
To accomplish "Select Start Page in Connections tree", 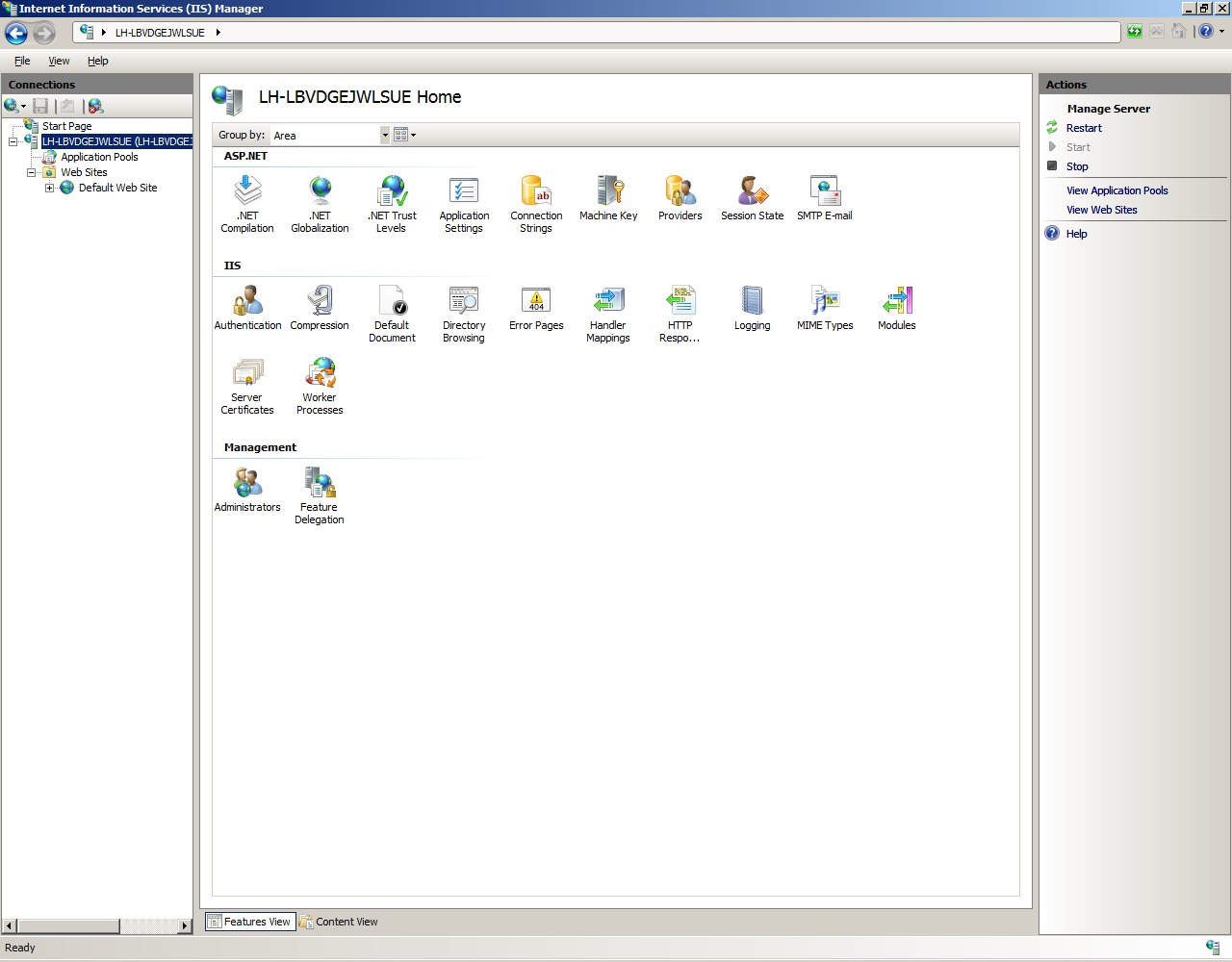I will point(66,126).
